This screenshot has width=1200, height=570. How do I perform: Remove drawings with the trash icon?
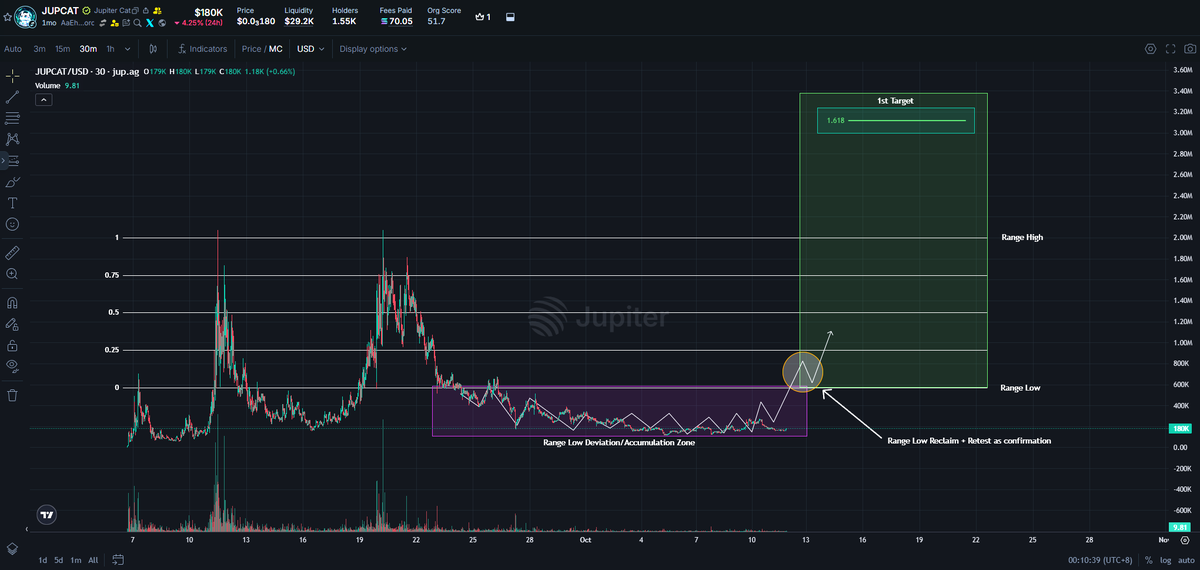tap(12, 395)
